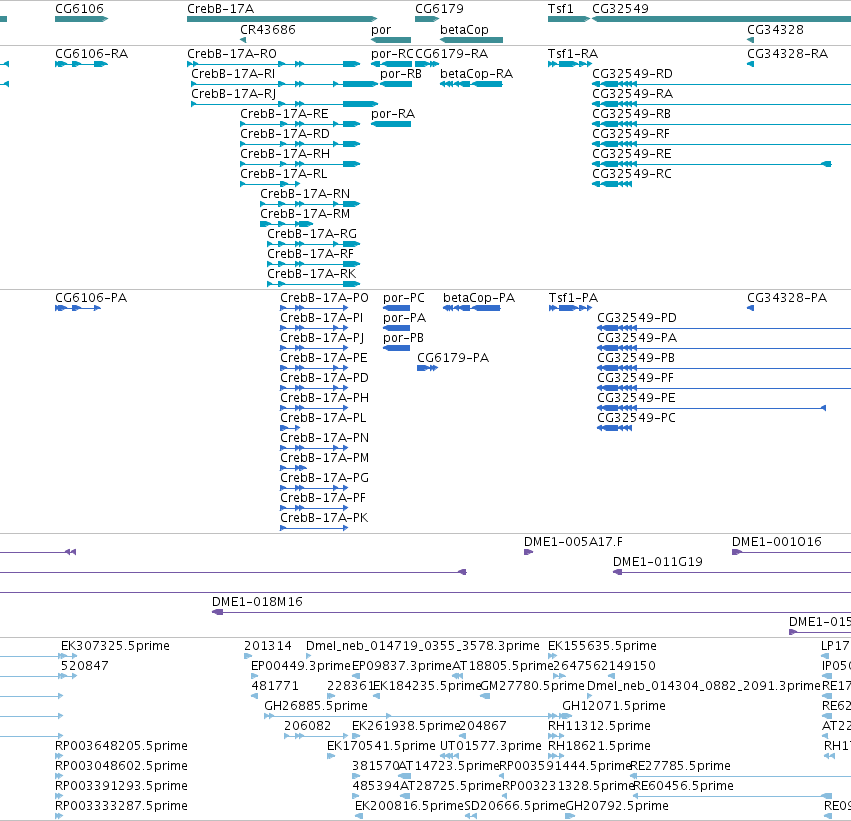Click the Tsf1 gene arrow
This screenshot has width=851, height=821.
point(569,19)
